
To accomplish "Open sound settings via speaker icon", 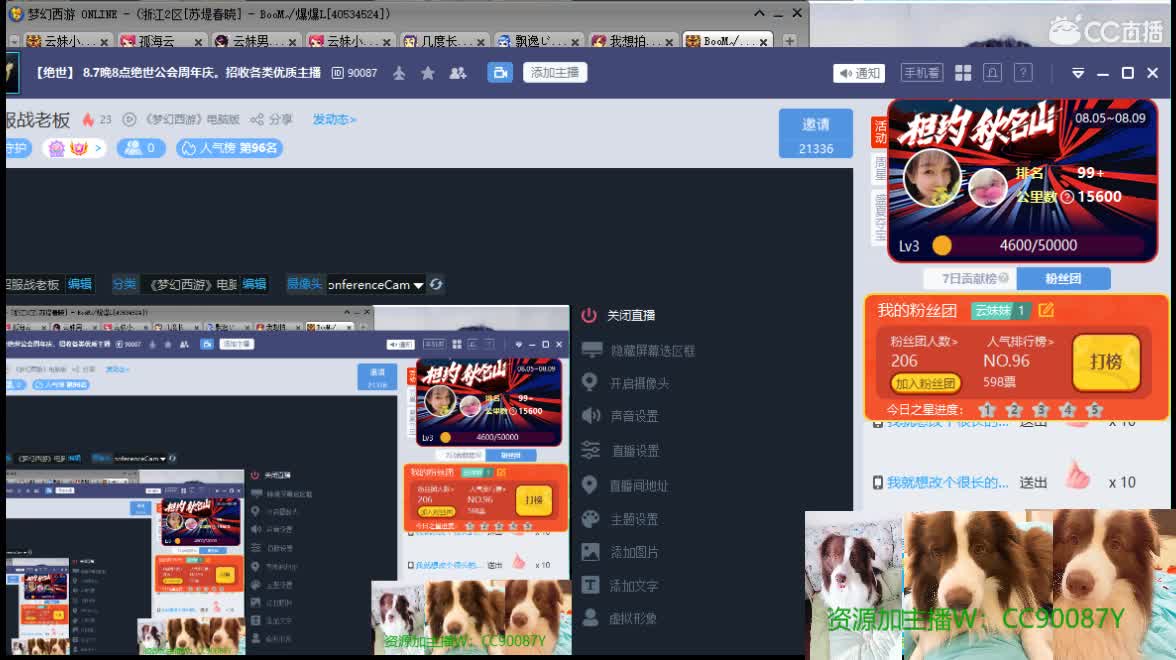I will [591, 416].
